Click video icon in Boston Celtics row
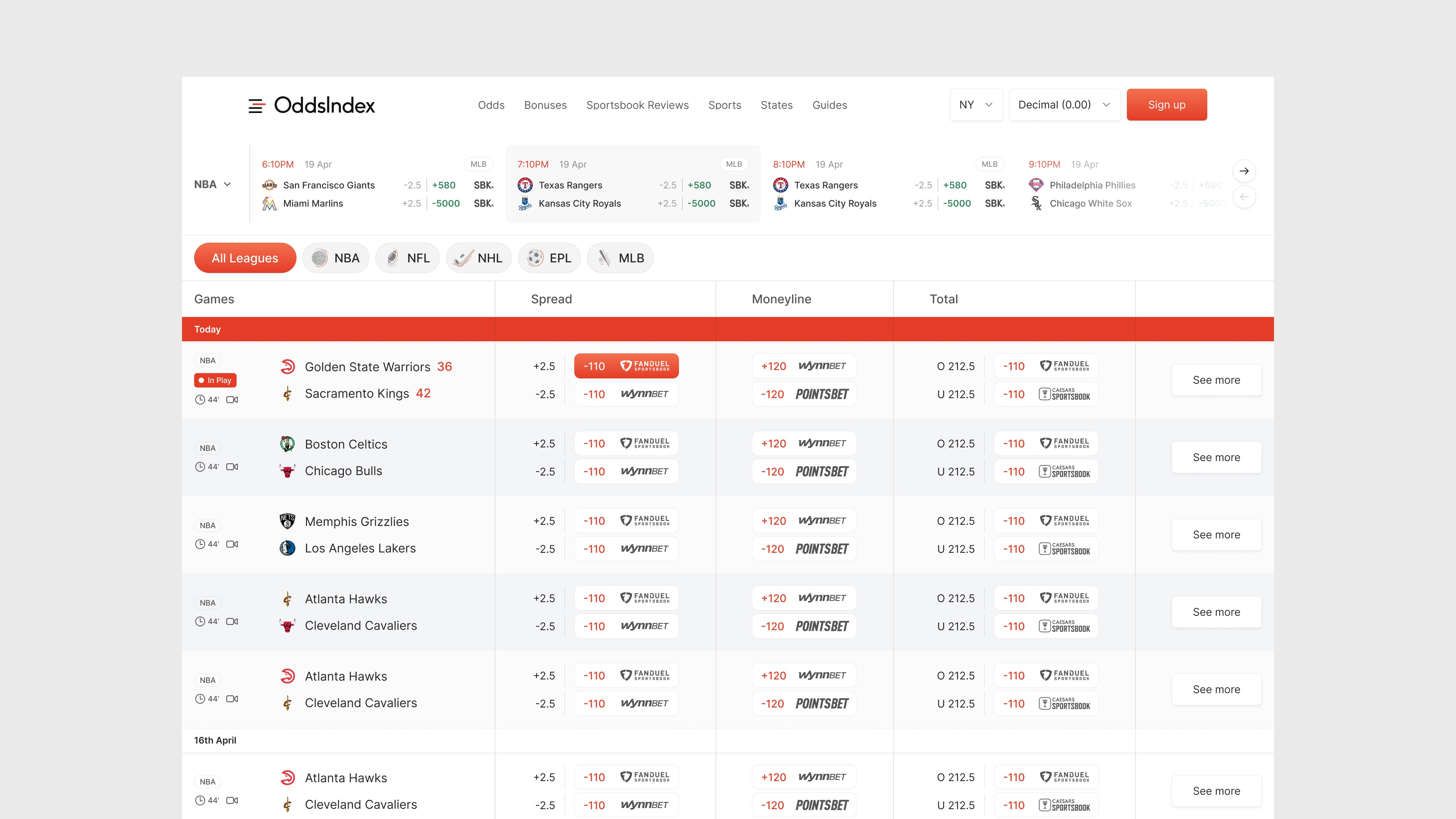The height and width of the screenshot is (819, 1456). click(x=232, y=467)
